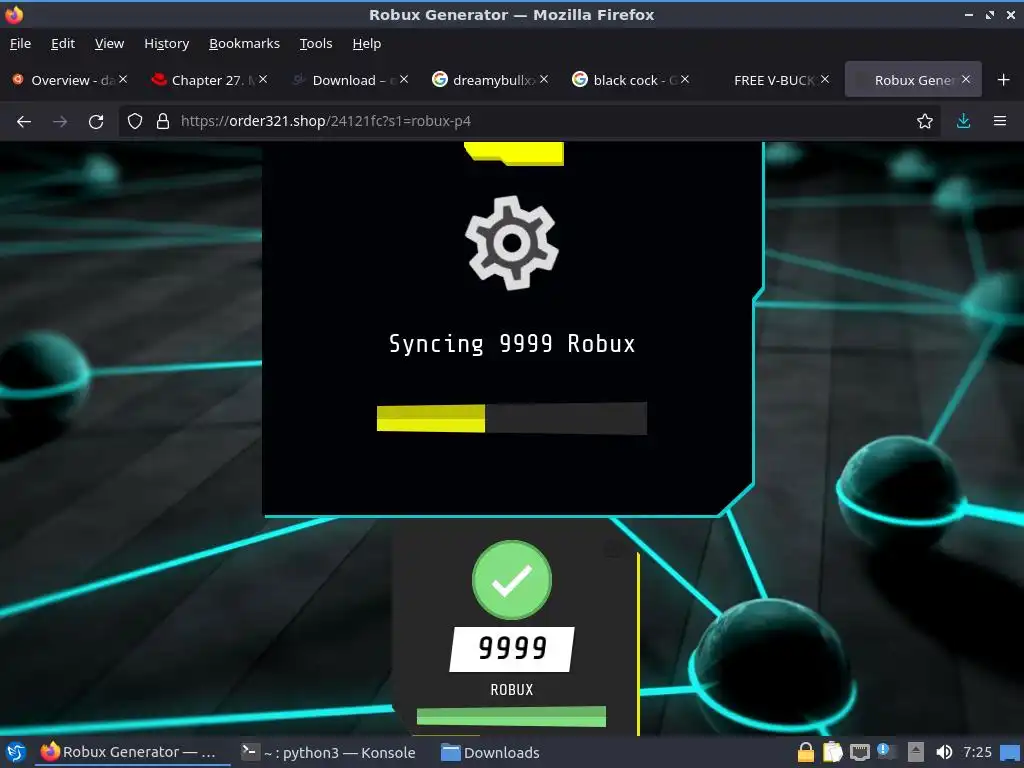Viewport: 1024px width, 768px height.
Task: Click the syncing gear icon
Action: (511, 243)
